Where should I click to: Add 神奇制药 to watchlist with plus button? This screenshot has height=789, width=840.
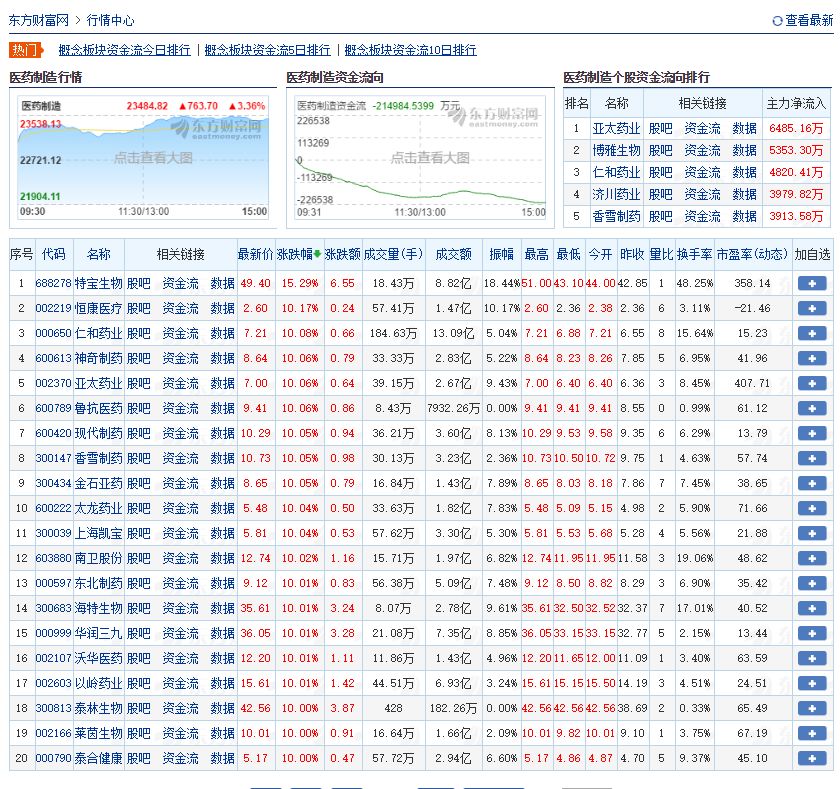(812, 358)
